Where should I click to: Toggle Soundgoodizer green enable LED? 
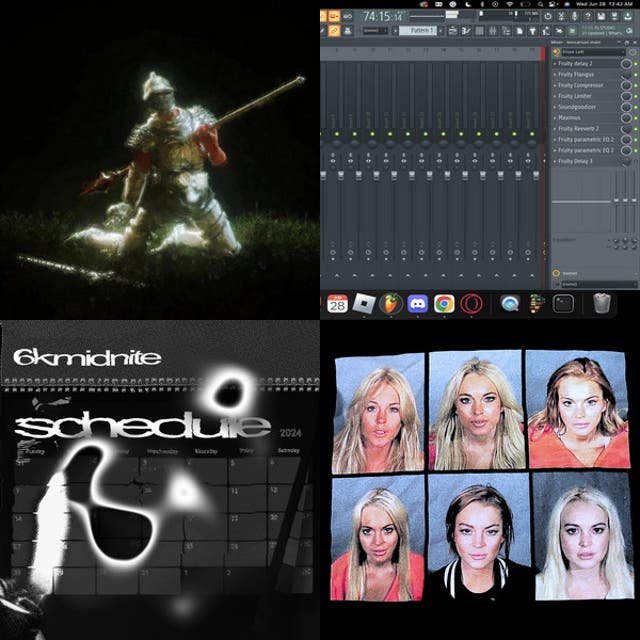(x=636, y=107)
